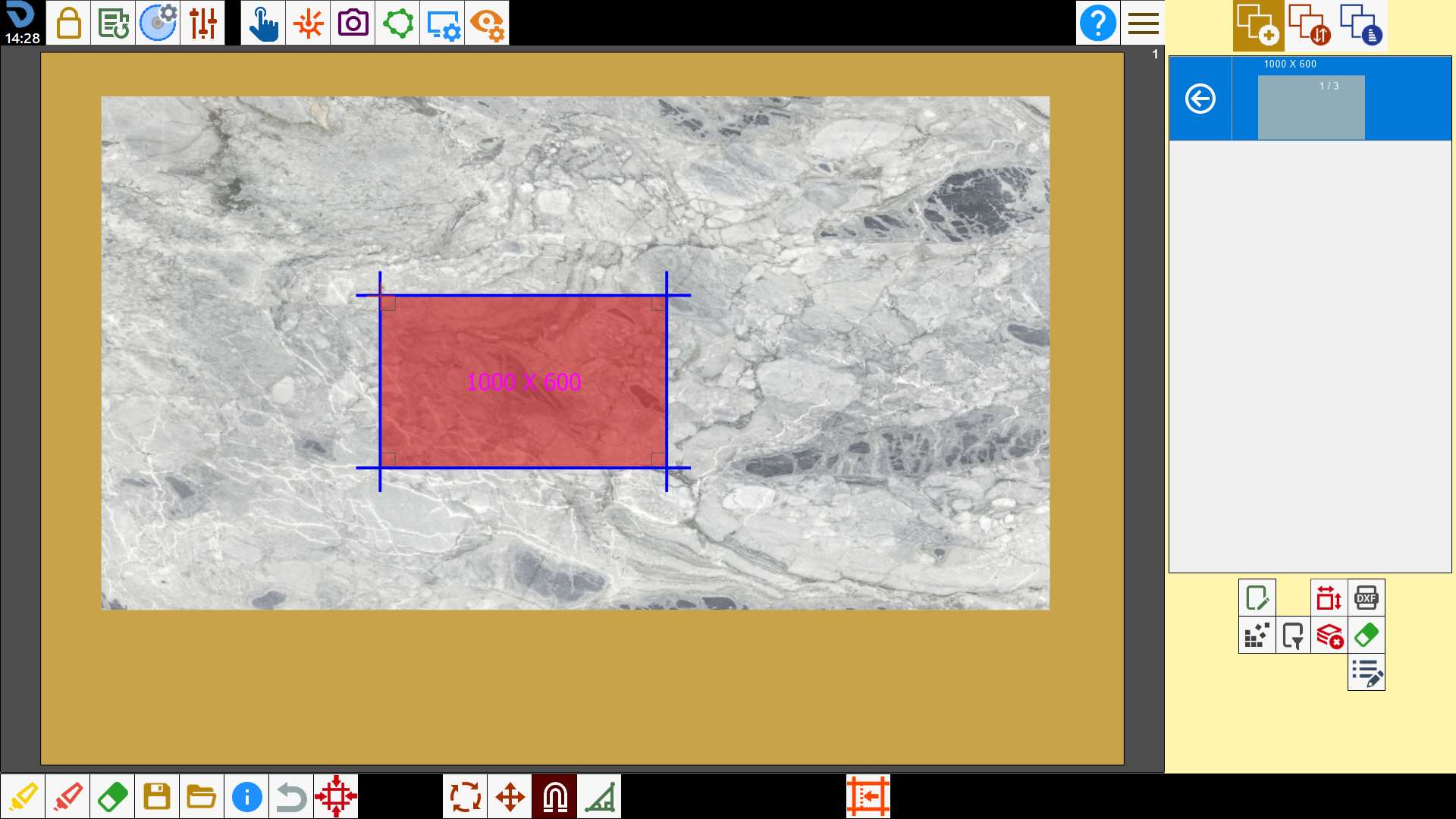
Task: Click the rotate piece icon
Action: tap(465, 796)
